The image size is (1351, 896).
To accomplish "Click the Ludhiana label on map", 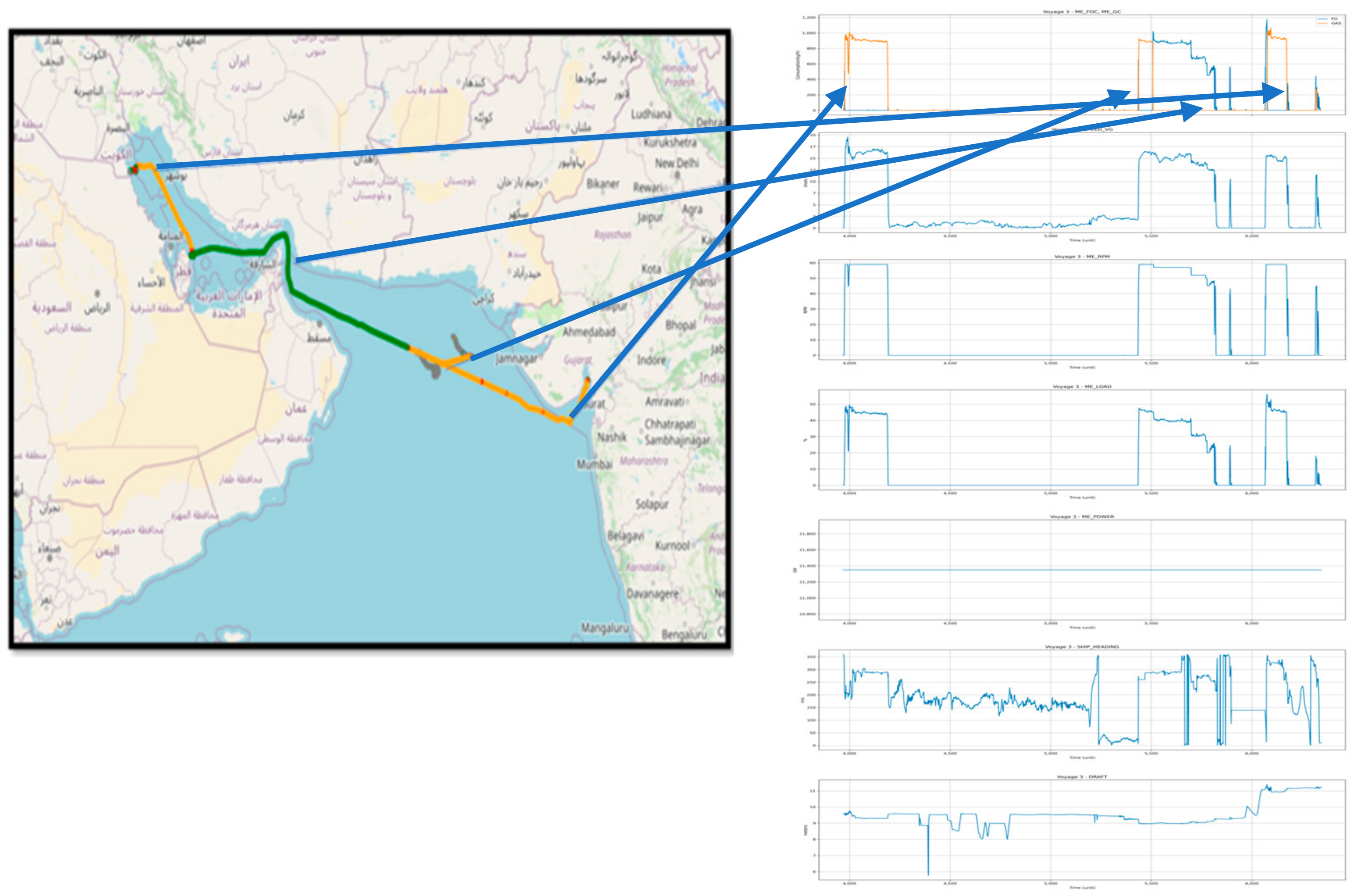I will pos(651,114).
